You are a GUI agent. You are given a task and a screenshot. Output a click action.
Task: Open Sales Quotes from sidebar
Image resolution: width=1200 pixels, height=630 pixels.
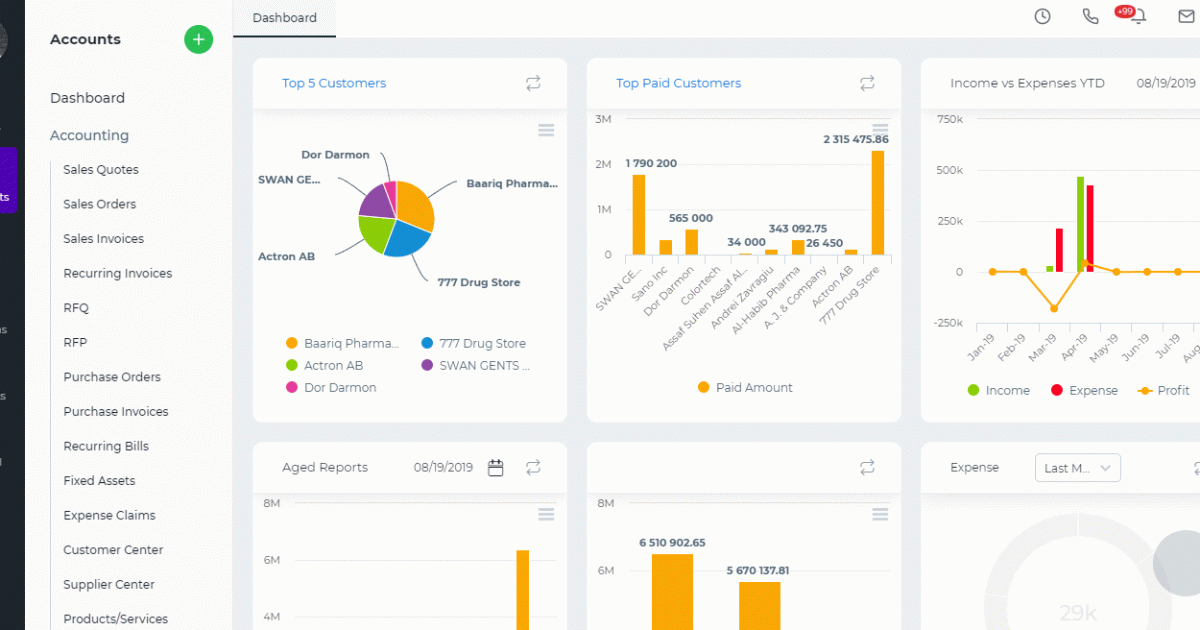[x=101, y=170]
